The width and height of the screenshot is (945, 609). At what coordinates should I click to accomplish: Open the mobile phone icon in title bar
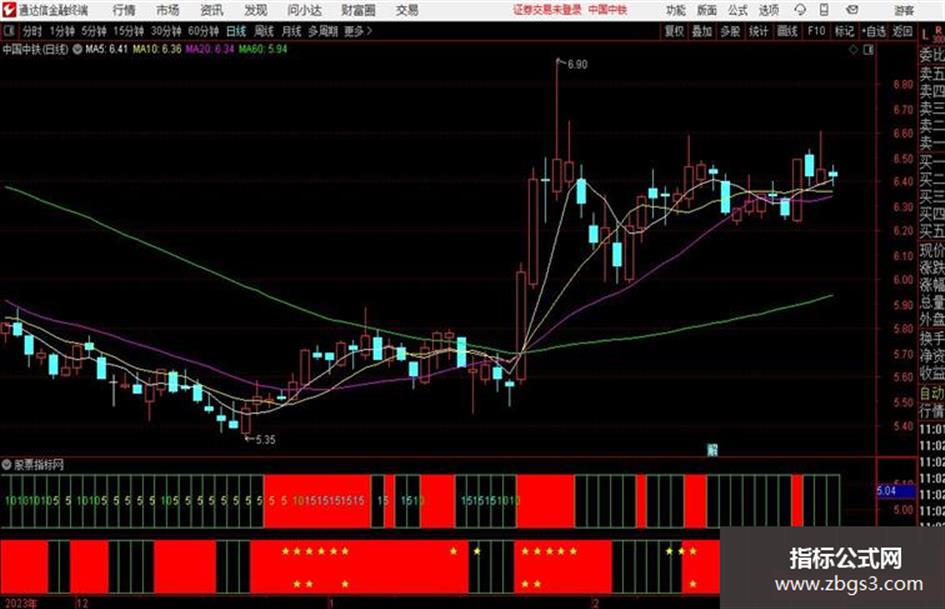point(824,10)
